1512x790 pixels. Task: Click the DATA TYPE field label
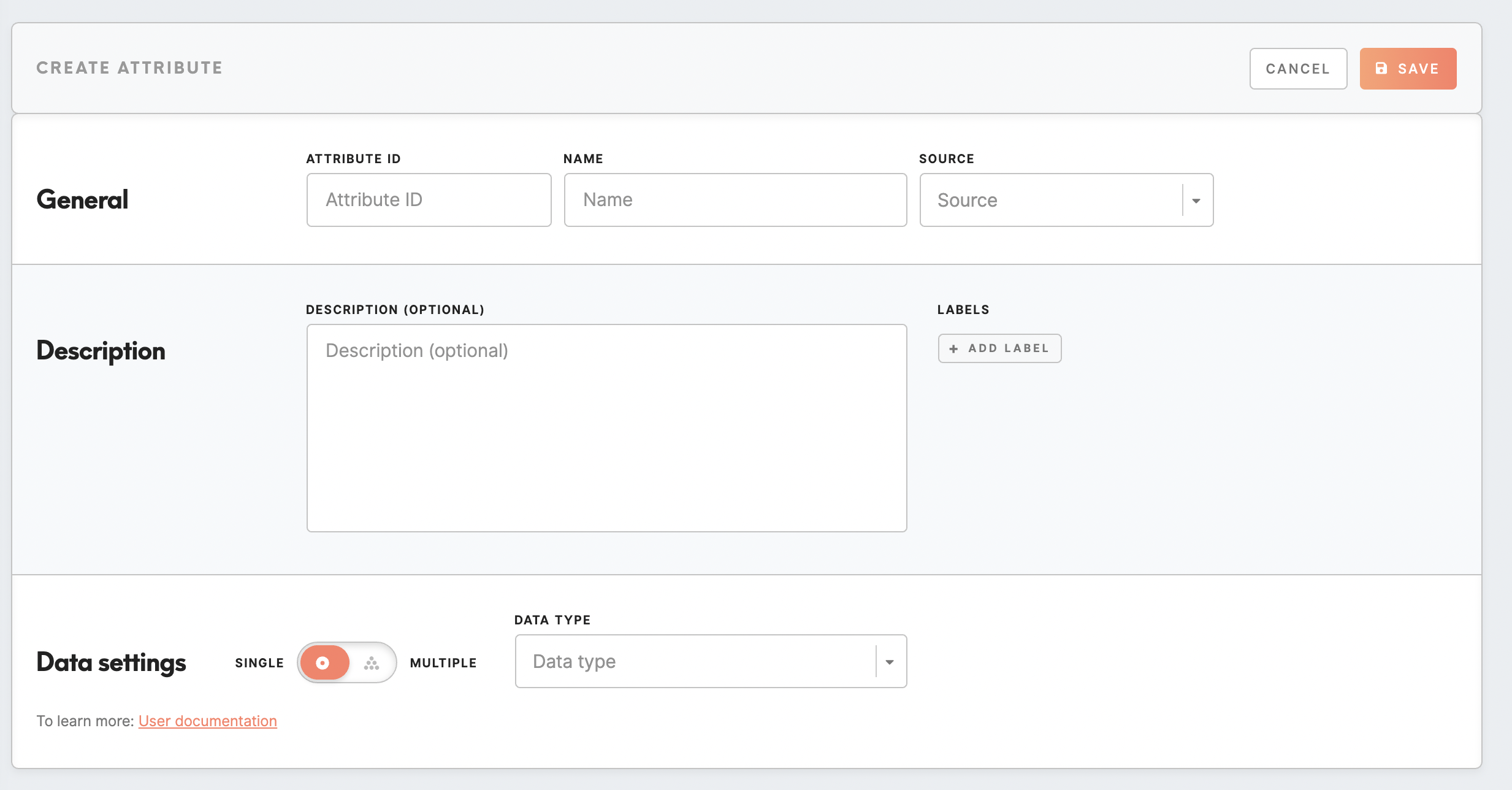pos(552,620)
